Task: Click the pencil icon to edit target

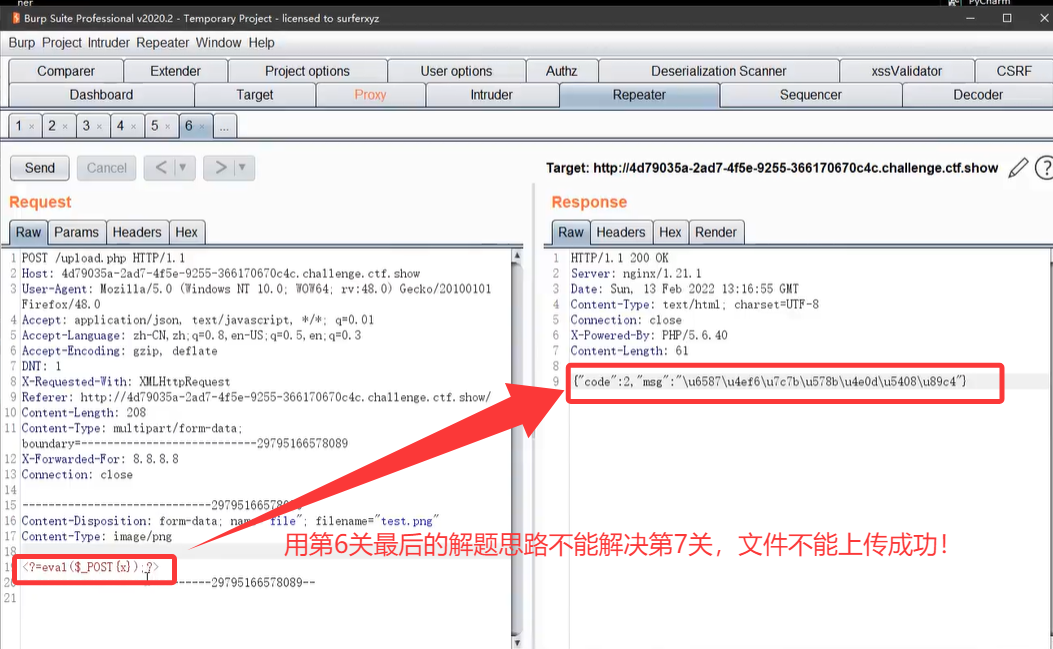Action: pyautogui.click(x=1018, y=168)
